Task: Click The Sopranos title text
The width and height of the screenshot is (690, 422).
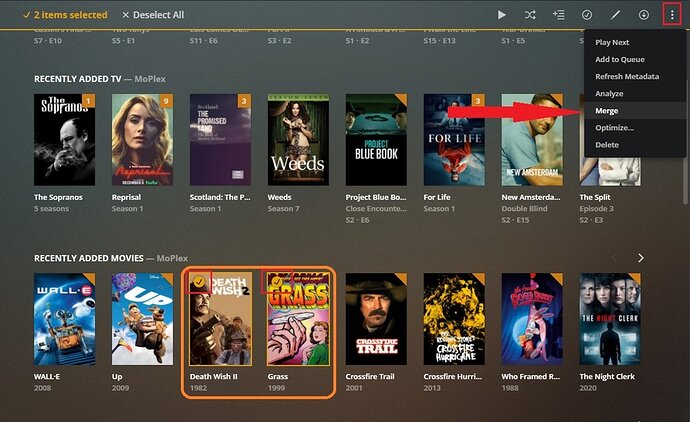Action: (58, 197)
